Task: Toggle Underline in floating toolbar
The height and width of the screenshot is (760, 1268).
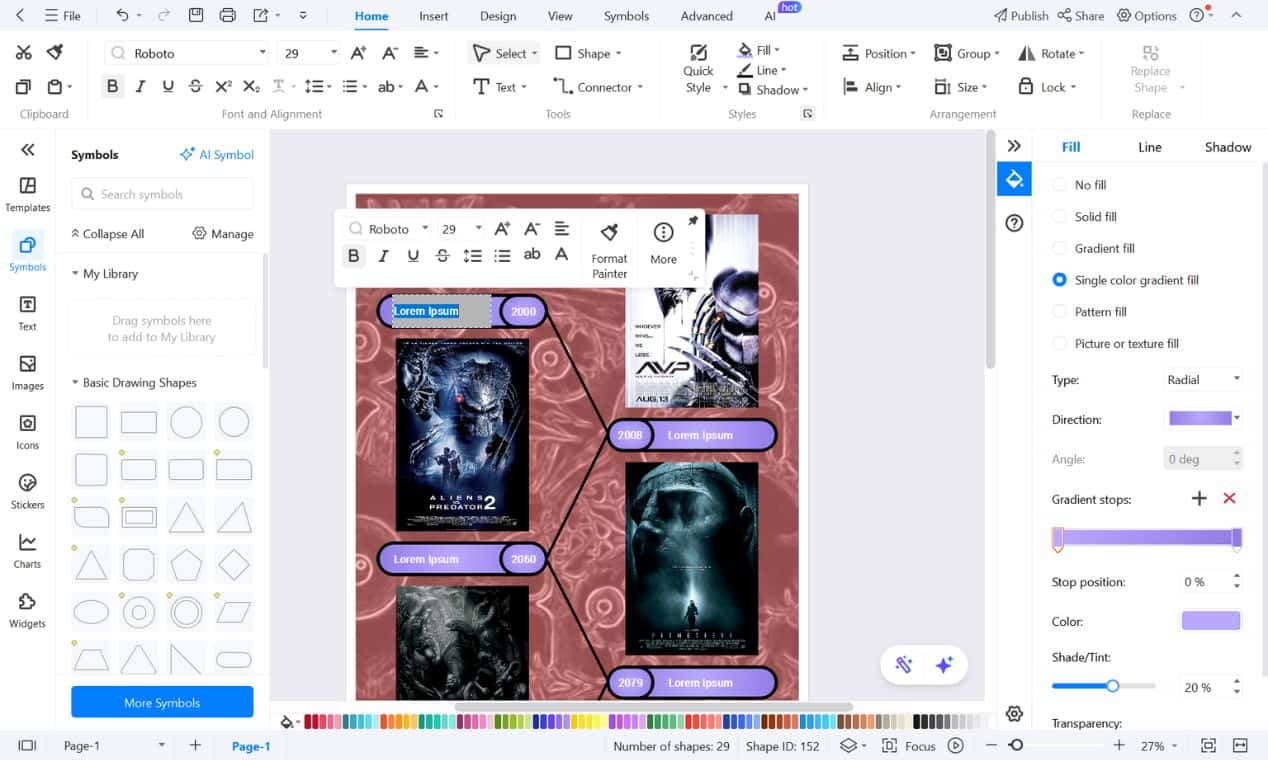Action: (x=413, y=256)
